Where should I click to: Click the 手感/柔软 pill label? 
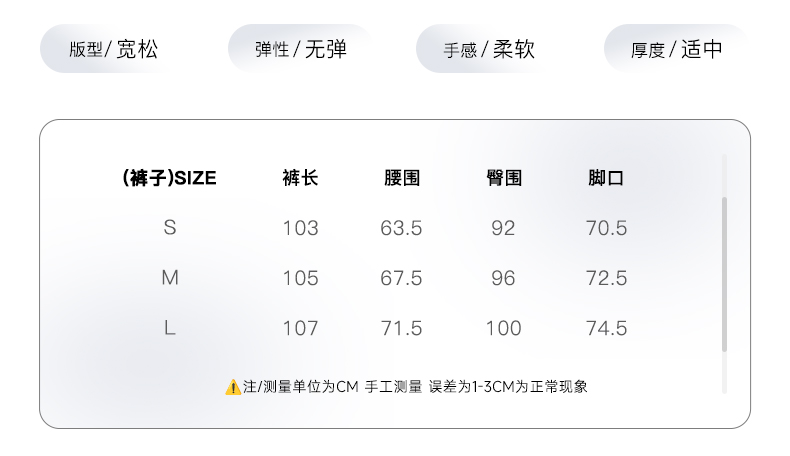489,49
